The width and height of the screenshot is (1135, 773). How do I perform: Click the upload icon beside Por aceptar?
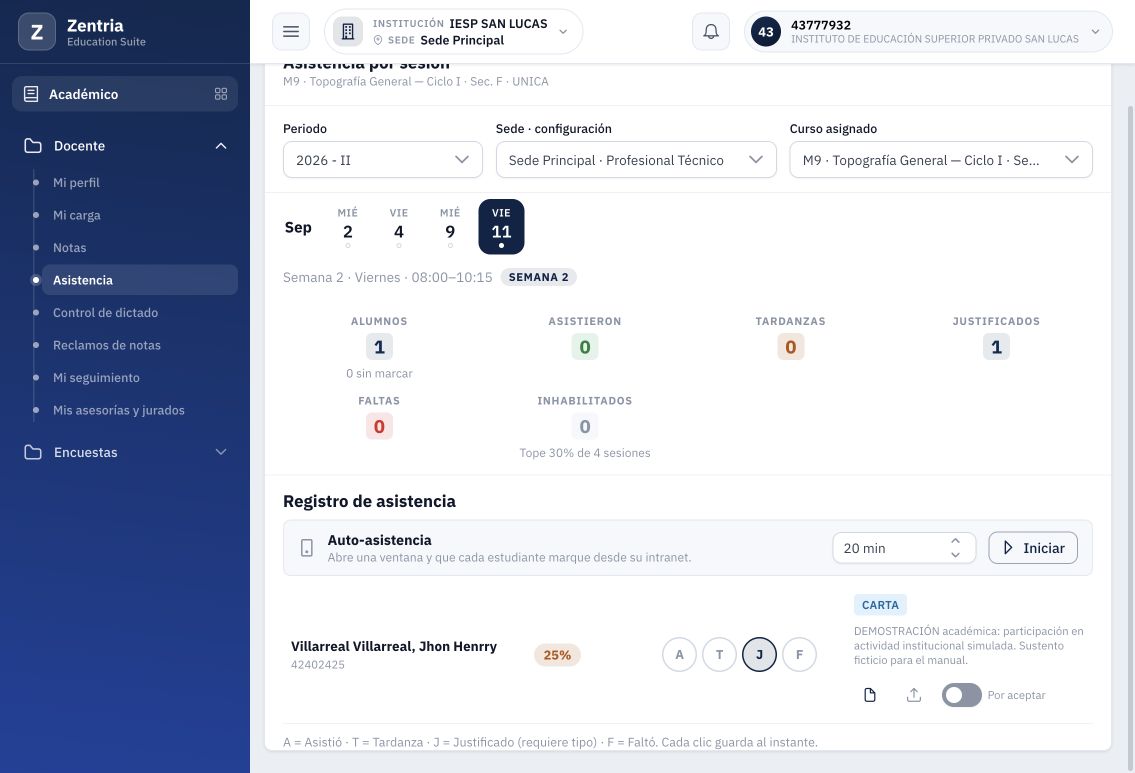coord(914,695)
